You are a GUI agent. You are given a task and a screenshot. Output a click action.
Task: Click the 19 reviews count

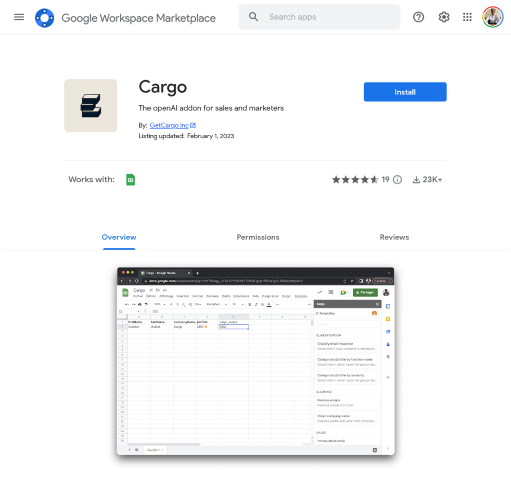[x=385, y=179]
